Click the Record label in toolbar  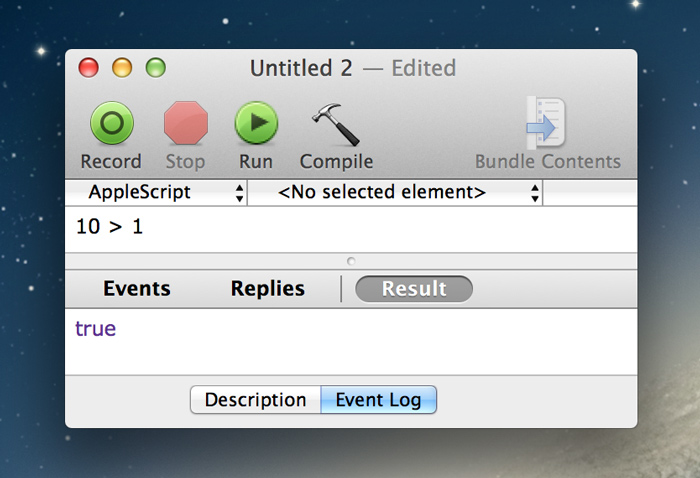(111, 162)
